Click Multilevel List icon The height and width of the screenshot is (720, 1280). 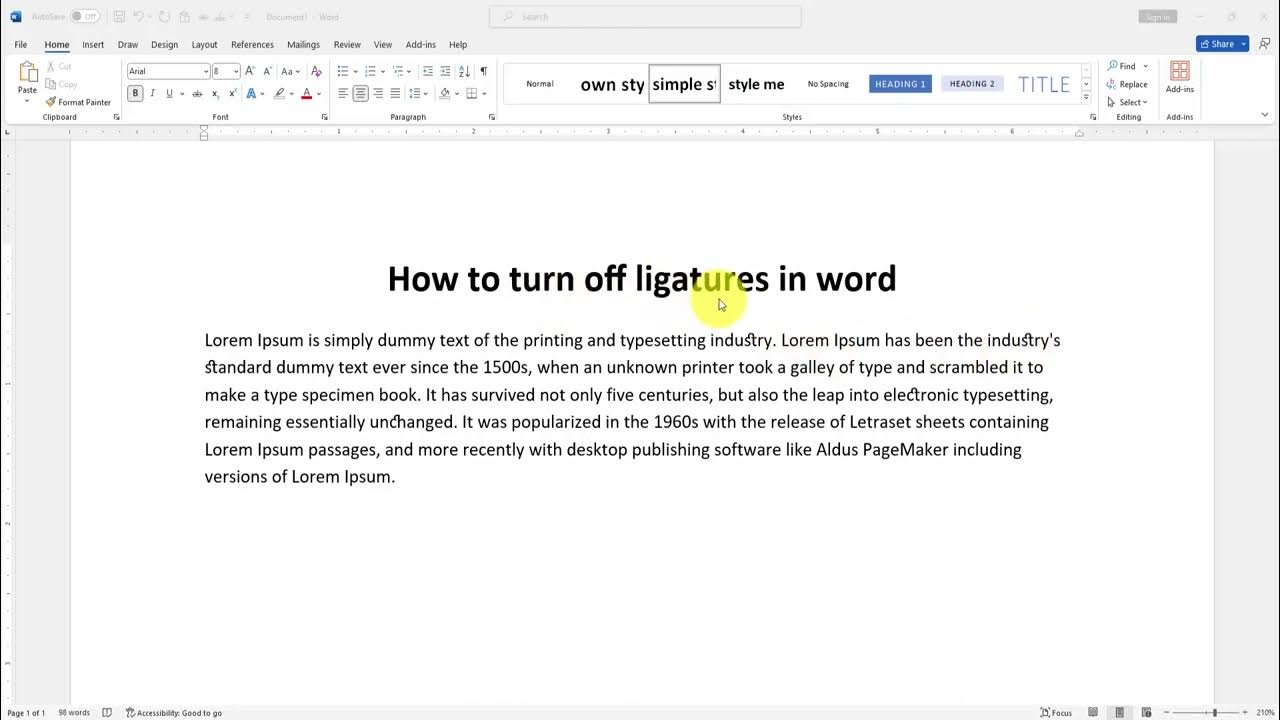coord(397,71)
